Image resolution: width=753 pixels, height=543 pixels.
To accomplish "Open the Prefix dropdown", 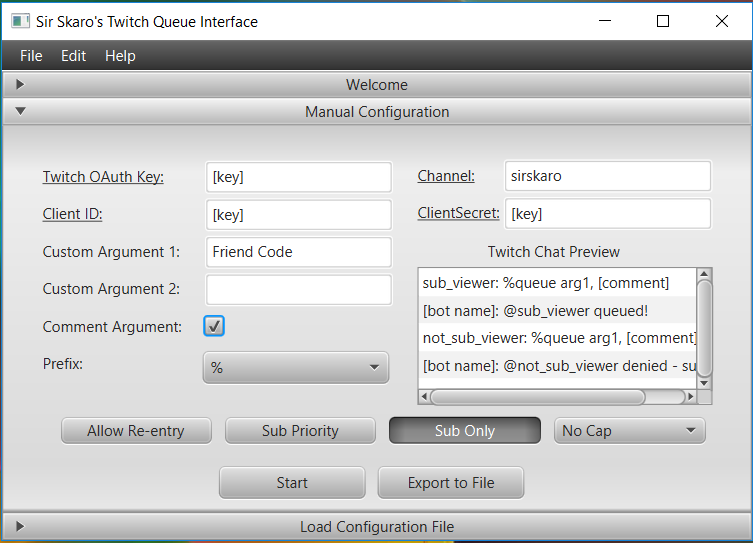I will click(296, 368).
